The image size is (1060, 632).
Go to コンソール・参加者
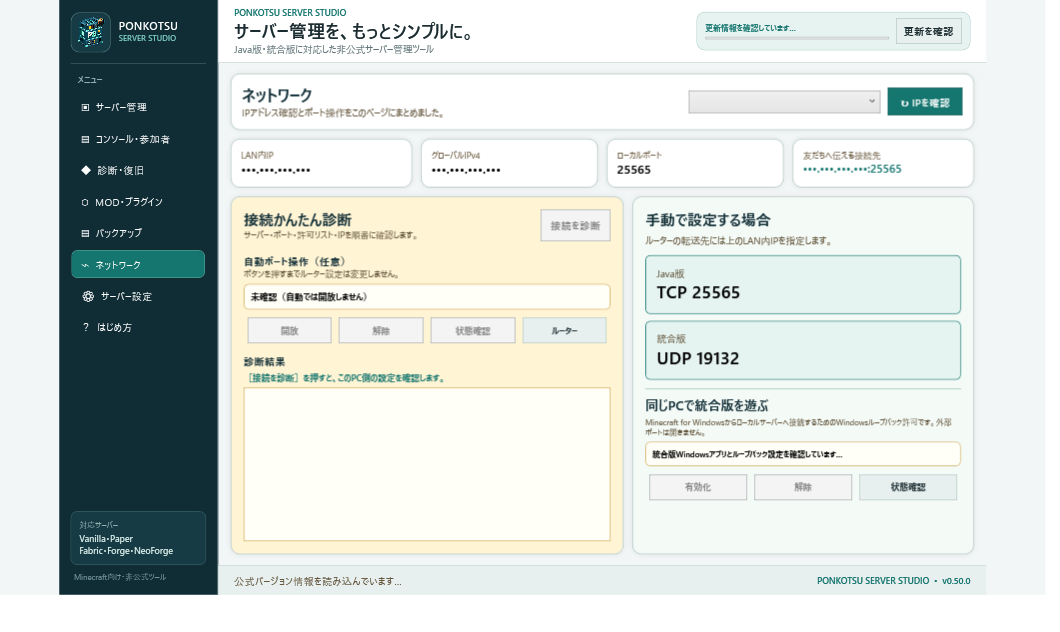point(138,139)
